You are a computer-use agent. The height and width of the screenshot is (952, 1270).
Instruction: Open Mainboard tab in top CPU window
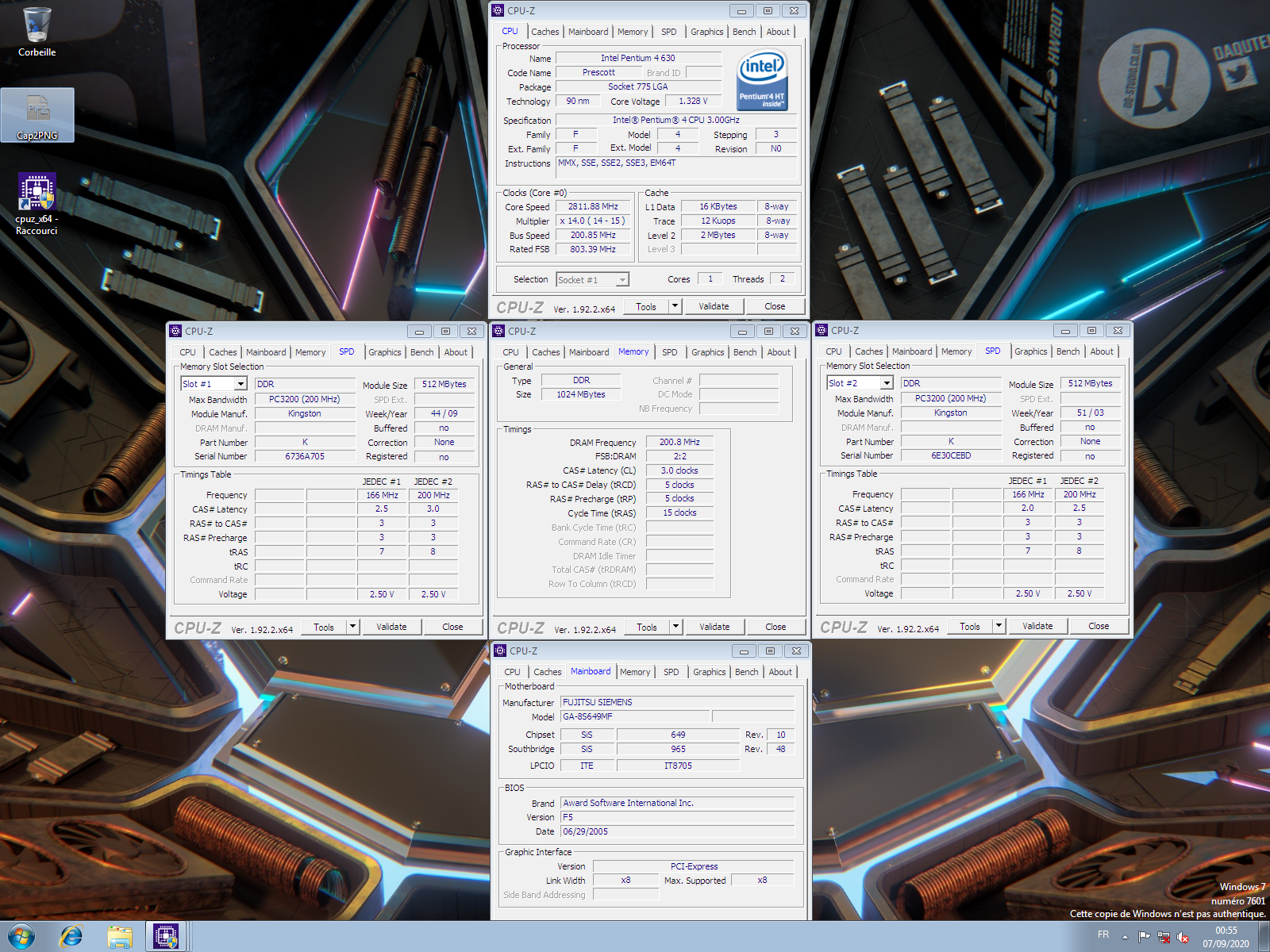pyautogui.click(x=588, y=32)
